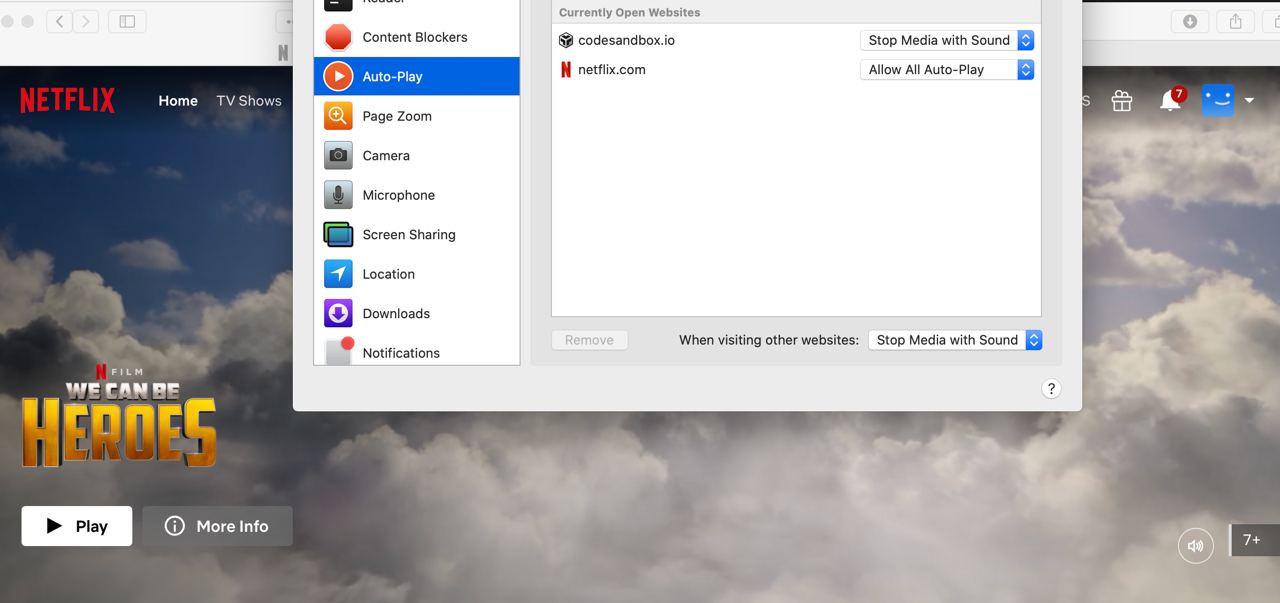Select netflix.com row in websites list

pos(796,69)
